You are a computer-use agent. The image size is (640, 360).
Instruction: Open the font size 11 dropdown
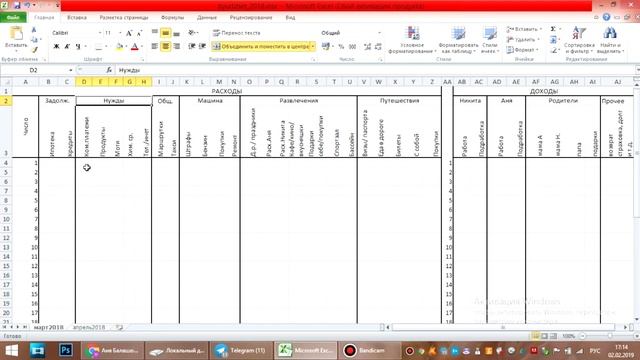(x=120, y=33)
